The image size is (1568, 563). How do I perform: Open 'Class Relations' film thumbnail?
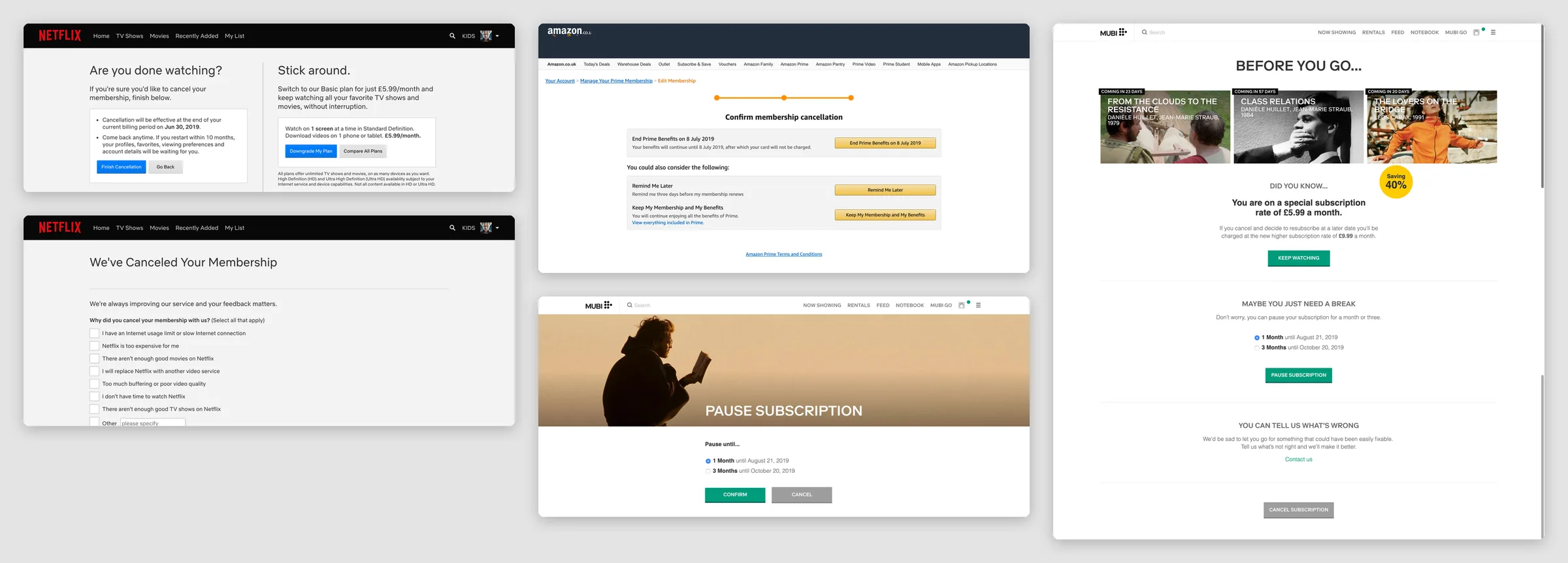tap(1299, 127)
